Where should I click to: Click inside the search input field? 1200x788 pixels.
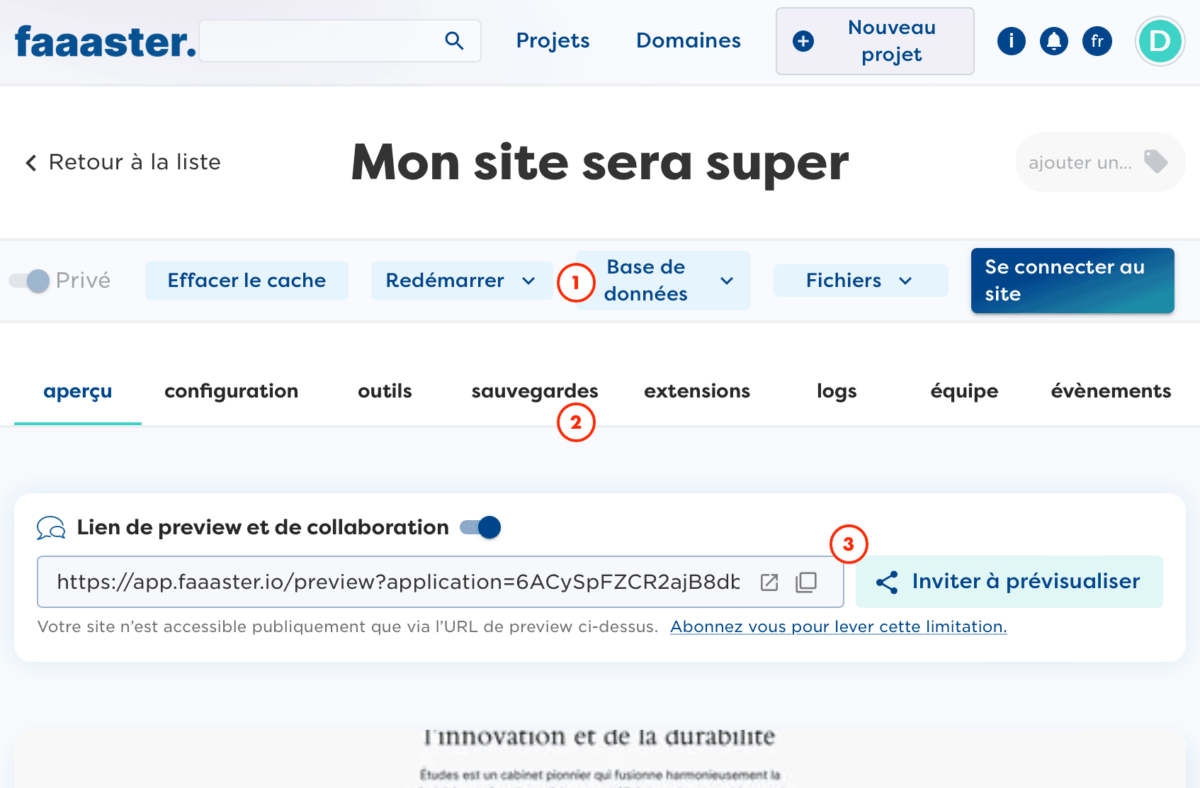[x=320, y=40]
